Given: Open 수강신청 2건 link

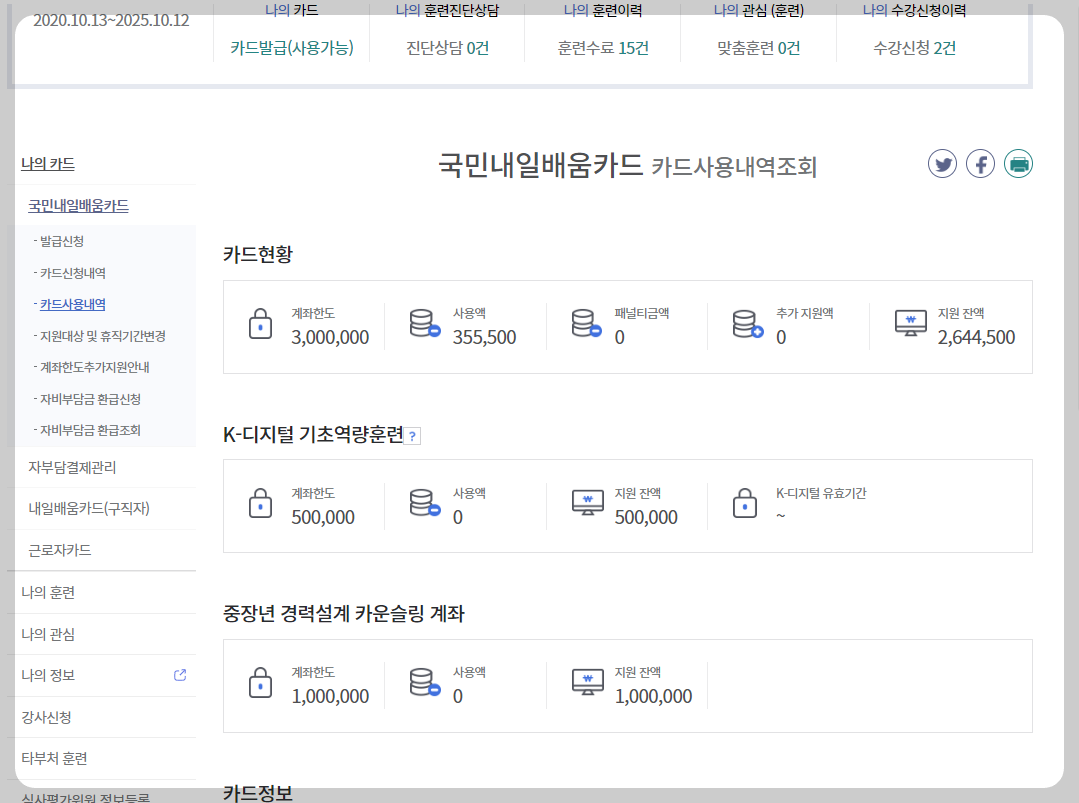Looking at the screenshot, I should [915, 47].
